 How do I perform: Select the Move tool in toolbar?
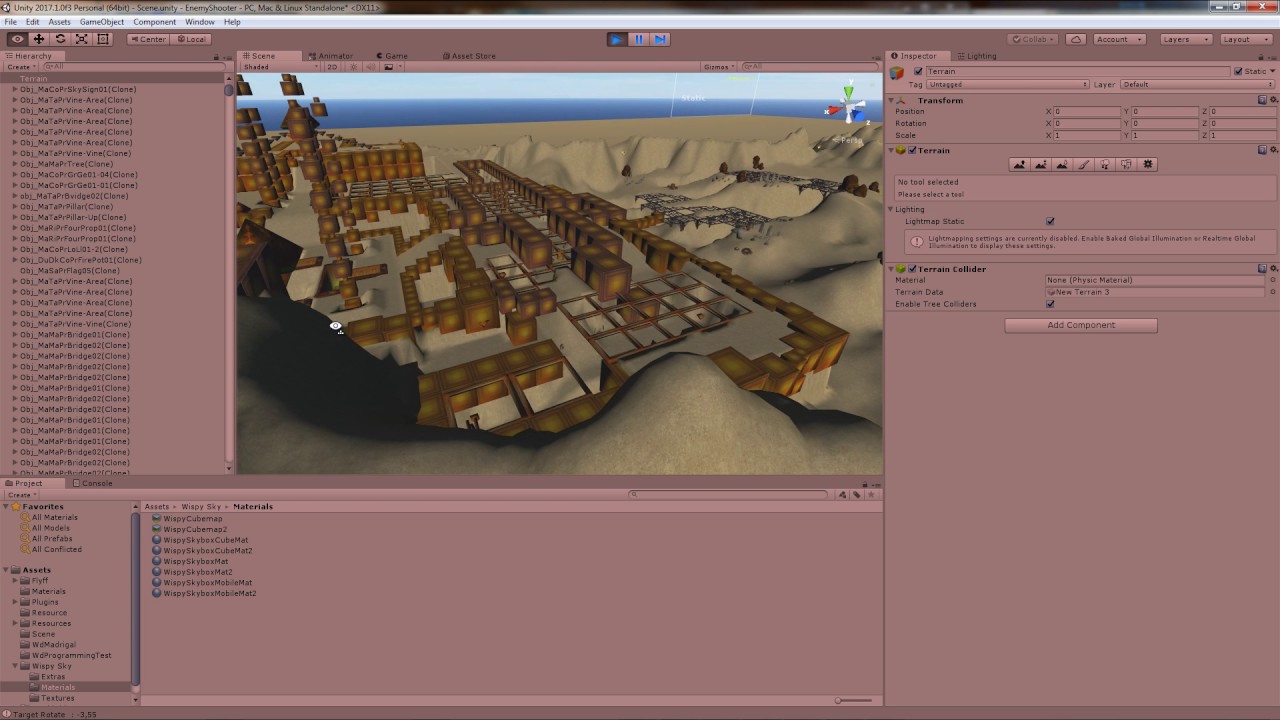[39, 39]
